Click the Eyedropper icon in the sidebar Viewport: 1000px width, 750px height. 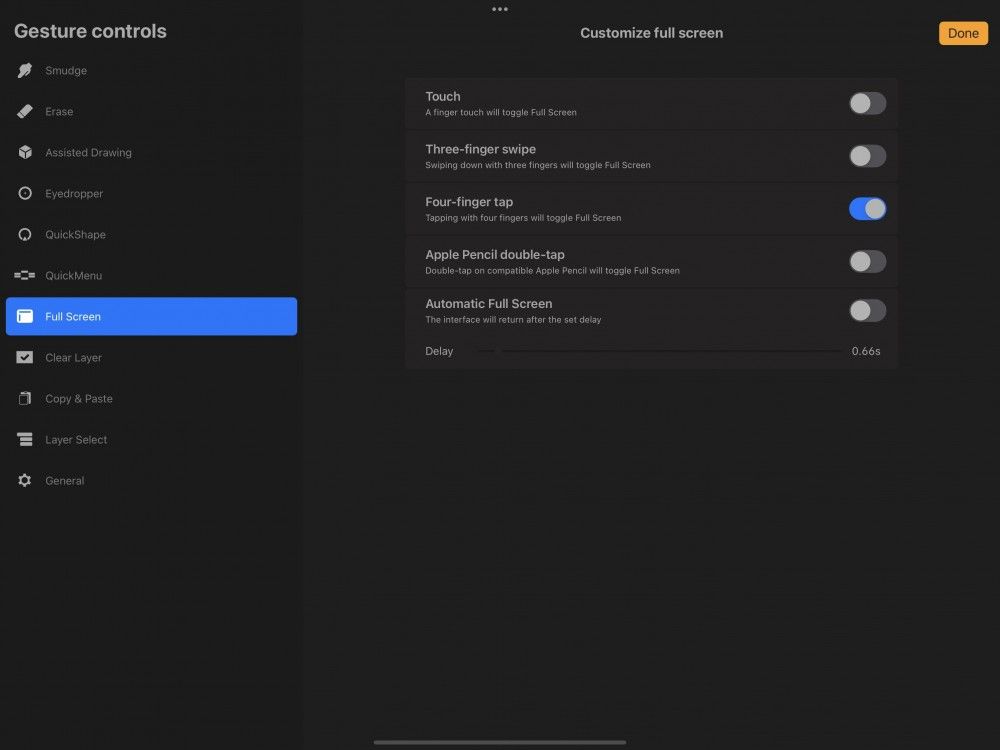tap(23, 193)
